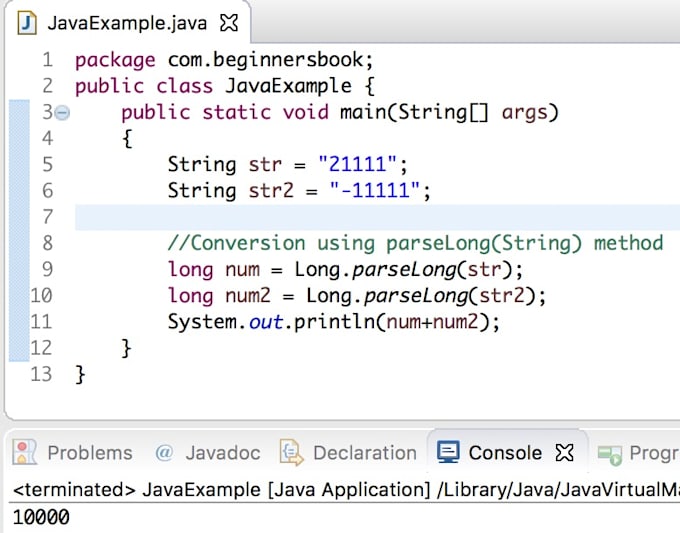Close the JavaExample.java editor tab

229,21
